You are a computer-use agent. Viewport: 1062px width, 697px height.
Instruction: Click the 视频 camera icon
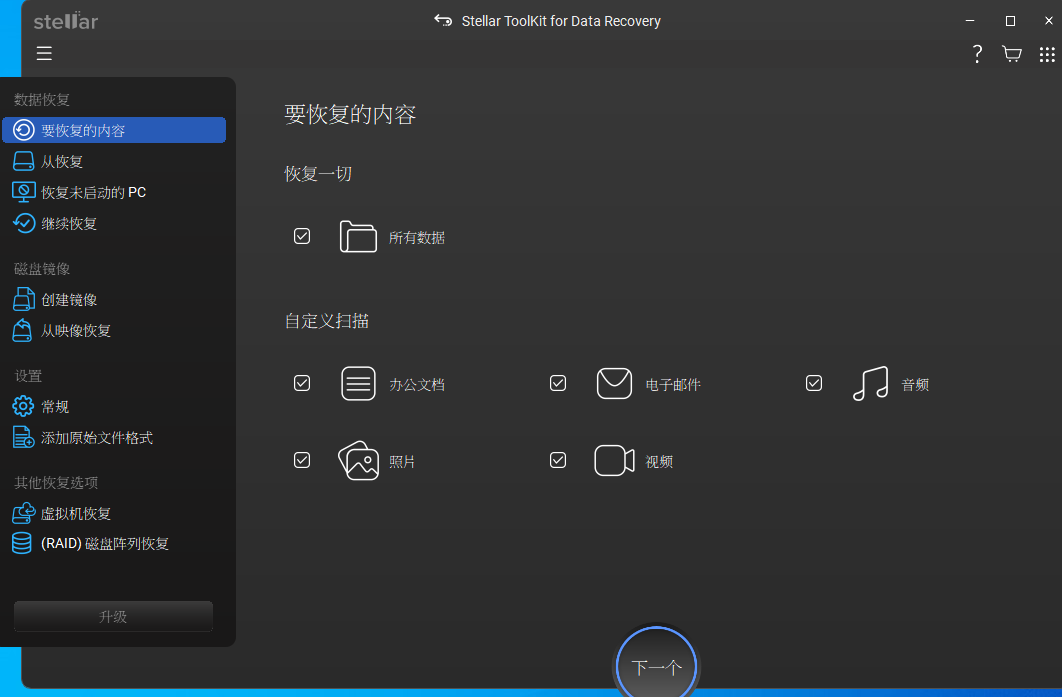click(x=614, y=461)
